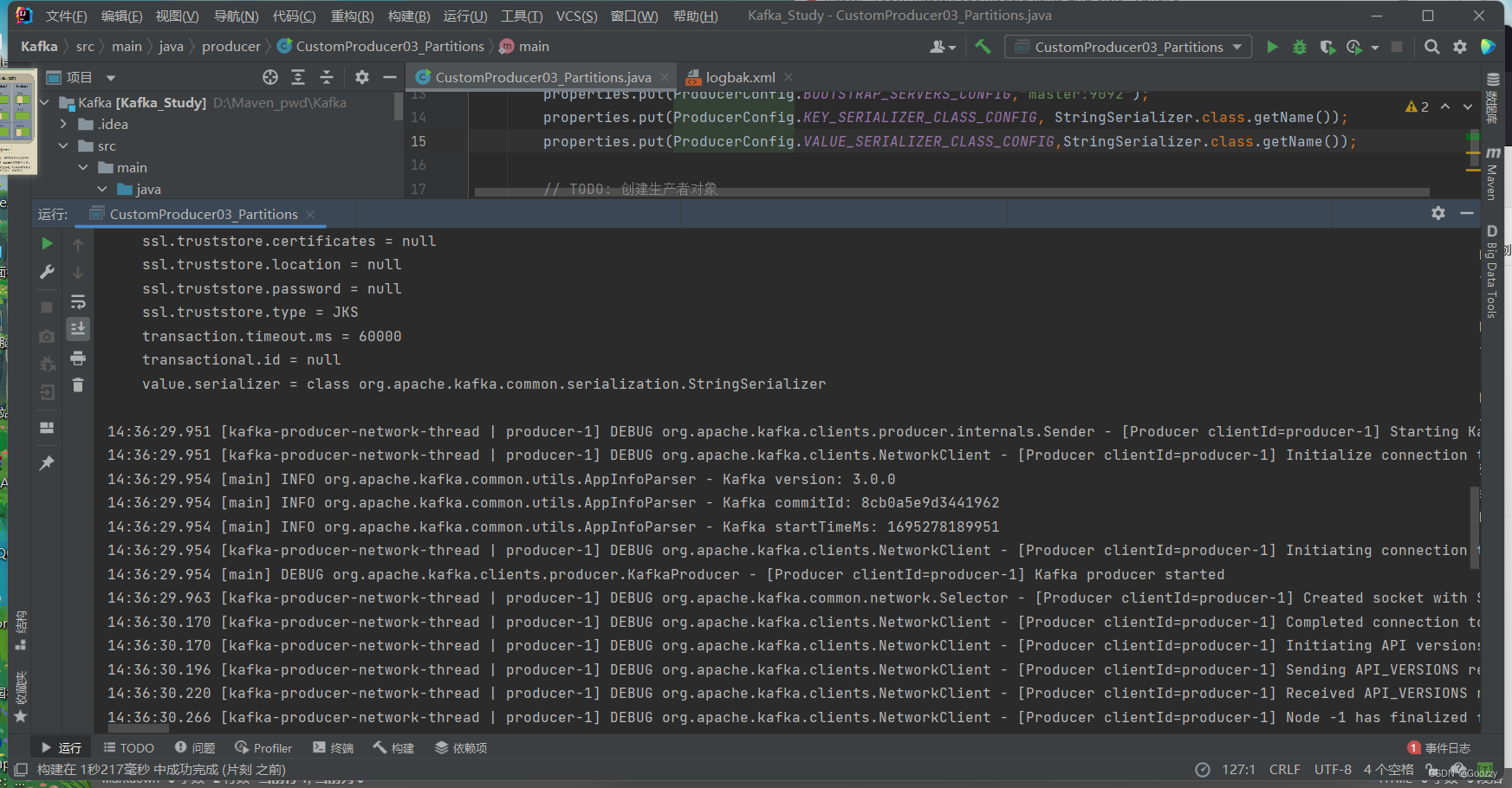Open the 重构(R) menu
Image resolution: width=1512 pixels, height=788 pixels.
(353, 16)
